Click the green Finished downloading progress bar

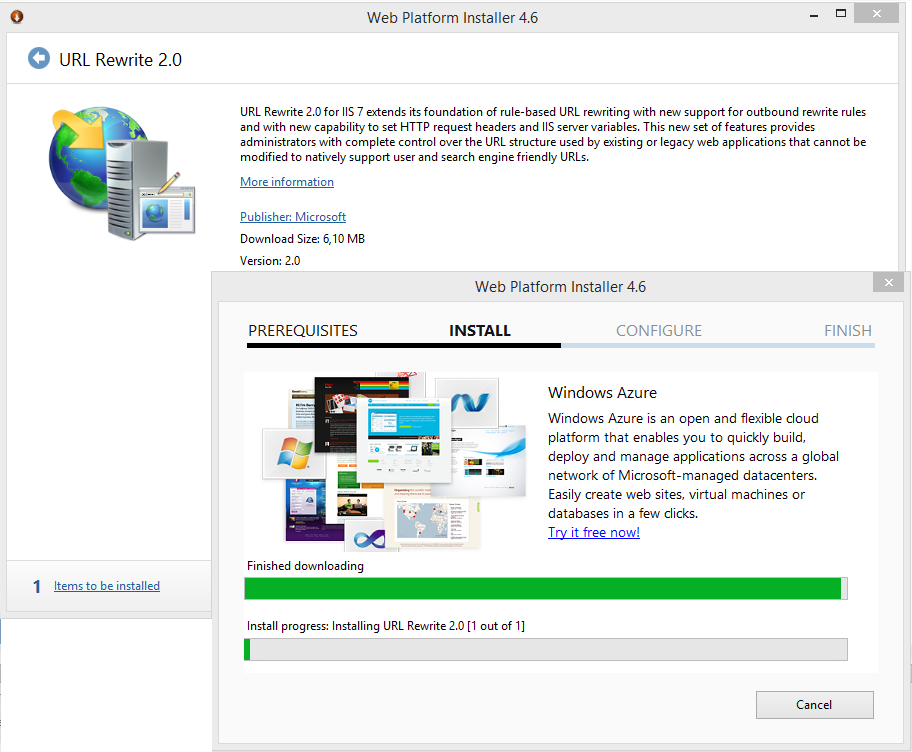pos(546,589)
